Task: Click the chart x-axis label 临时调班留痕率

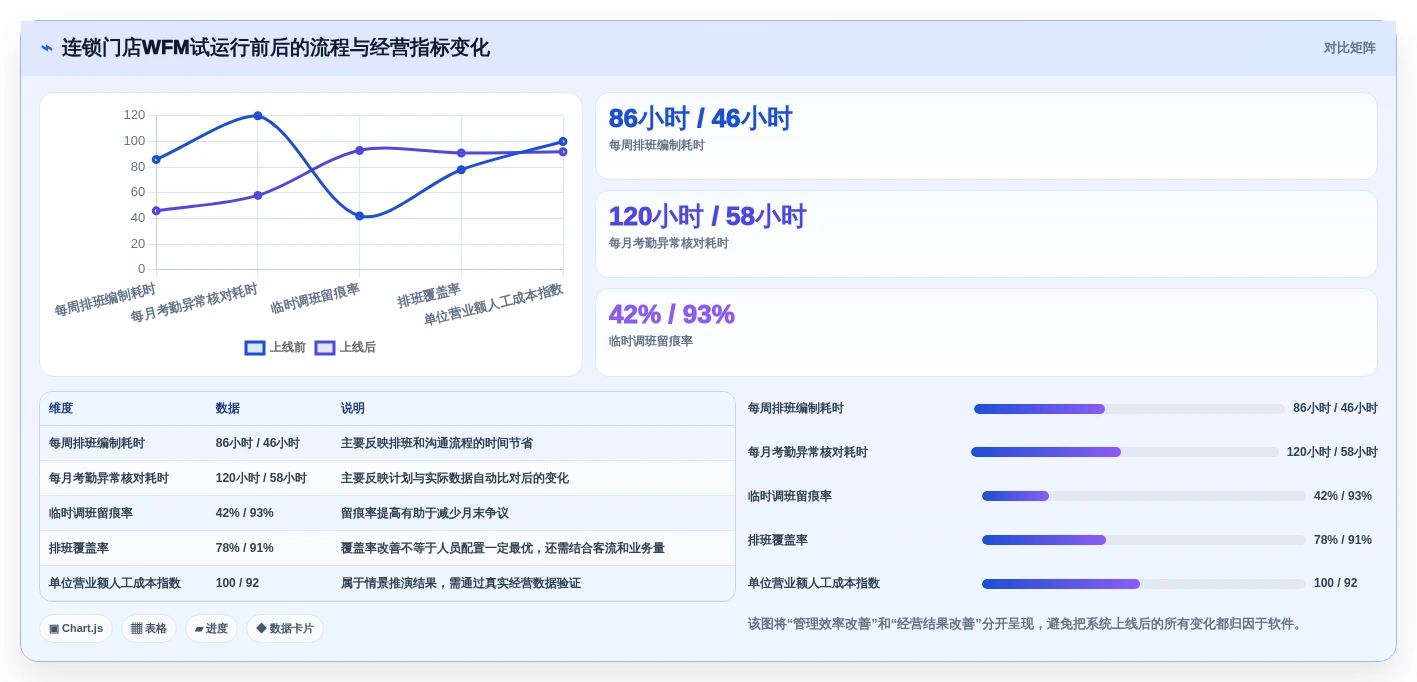Action: 316,298
